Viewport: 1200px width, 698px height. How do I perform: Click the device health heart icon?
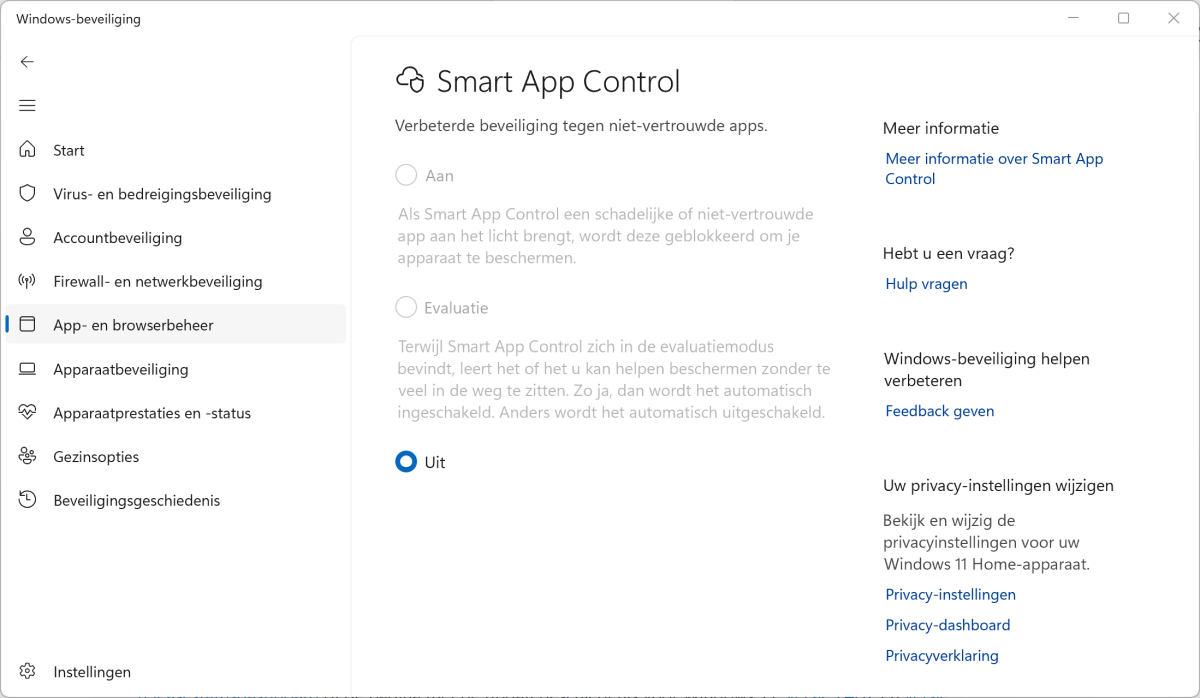[x=28, y=413]
